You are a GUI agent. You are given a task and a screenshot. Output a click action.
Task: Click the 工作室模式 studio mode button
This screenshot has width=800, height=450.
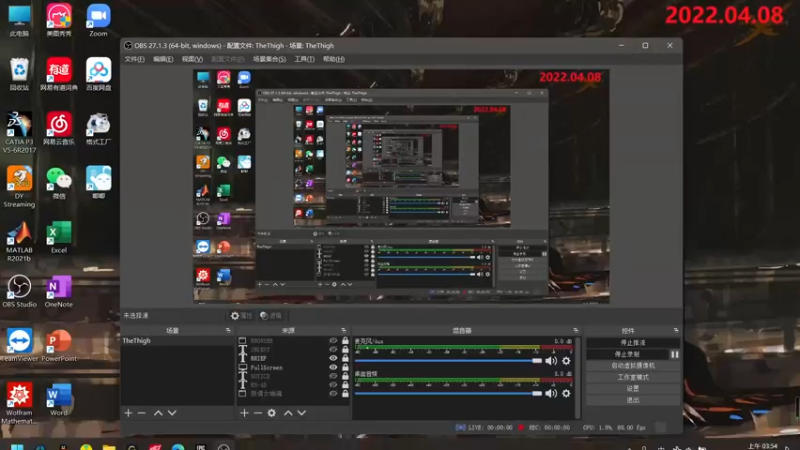pos(633,377)
